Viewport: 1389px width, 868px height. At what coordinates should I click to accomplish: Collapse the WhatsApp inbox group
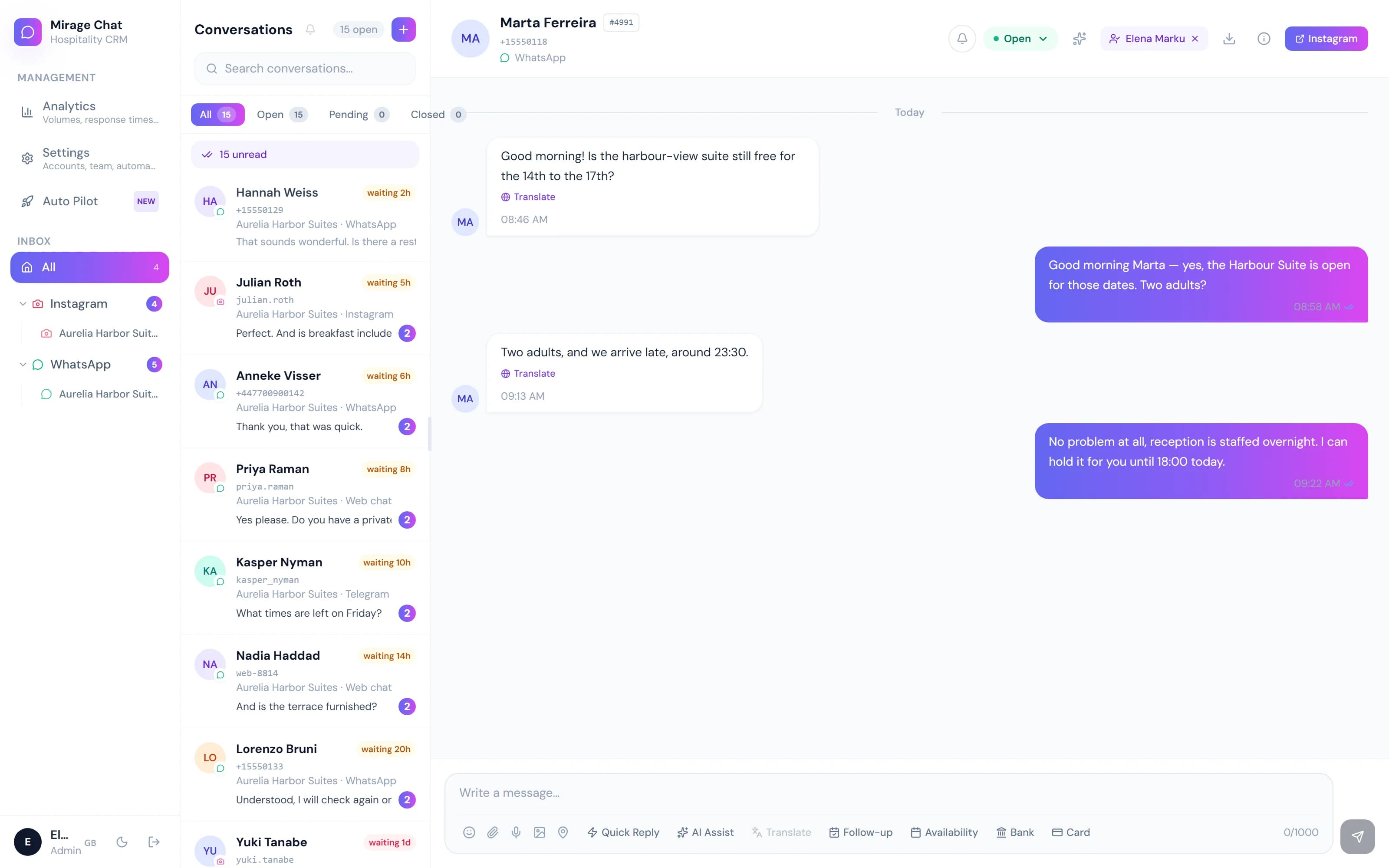tap(23, 365)
